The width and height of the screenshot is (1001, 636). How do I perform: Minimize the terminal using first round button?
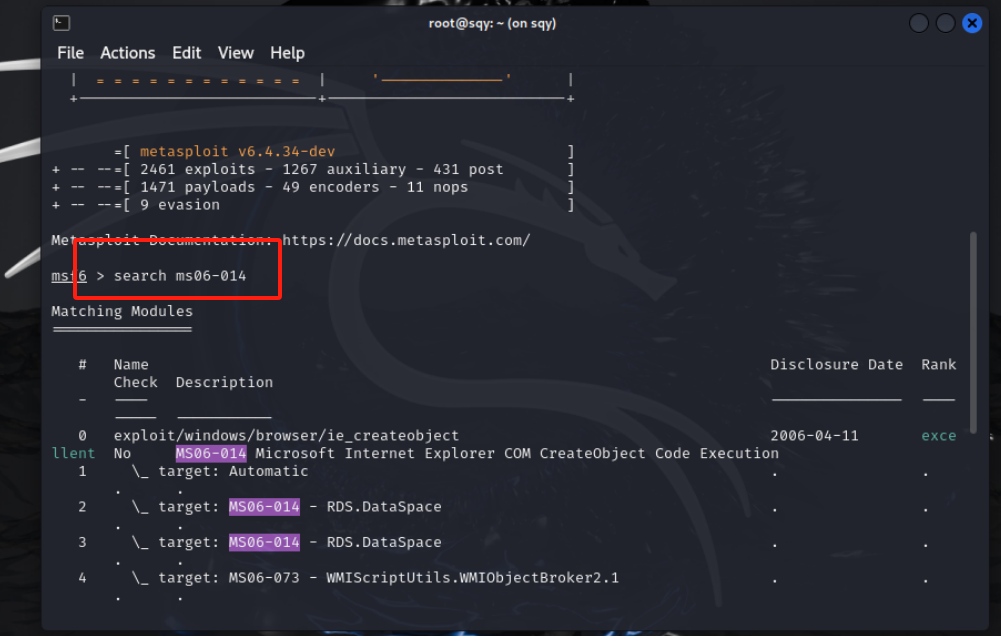click(919, 24)
